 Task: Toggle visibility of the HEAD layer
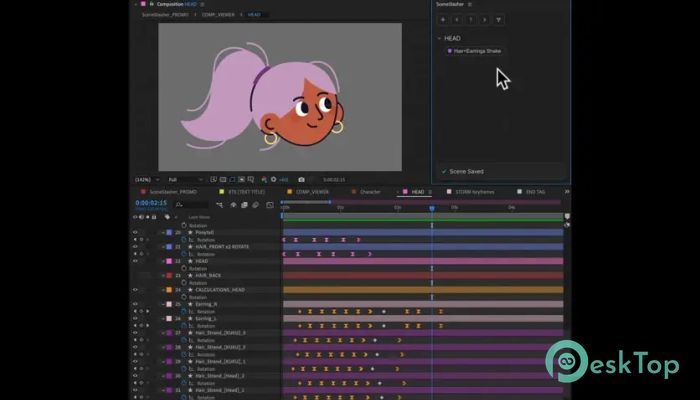point(135,261)
